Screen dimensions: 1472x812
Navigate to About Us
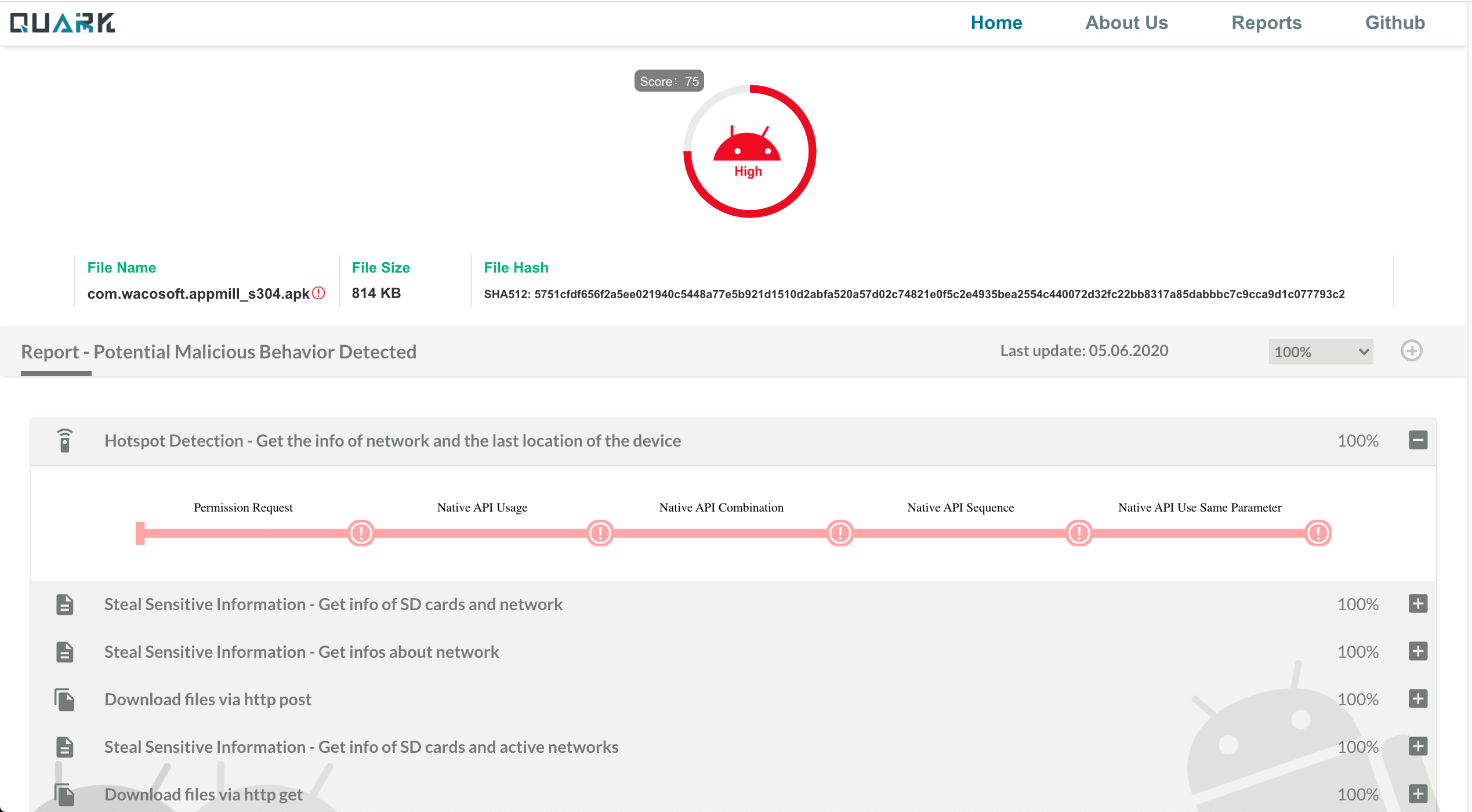1126,23
